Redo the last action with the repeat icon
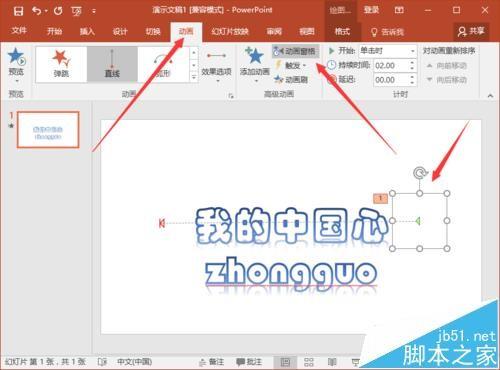This screenshot has width=500, height=370. (x=58, y=11)
